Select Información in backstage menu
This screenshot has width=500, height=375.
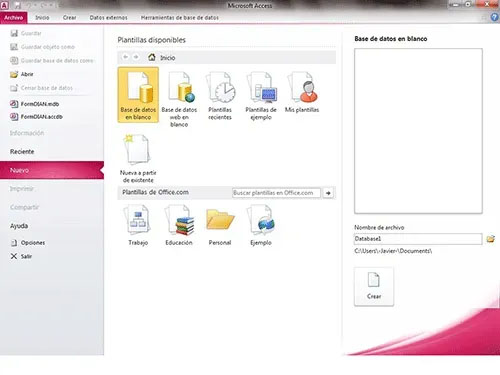pyautogui.click(x=27, y=133)
